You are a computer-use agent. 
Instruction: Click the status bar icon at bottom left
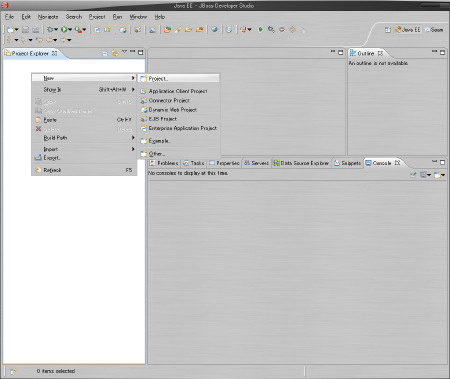coord(13,371)
